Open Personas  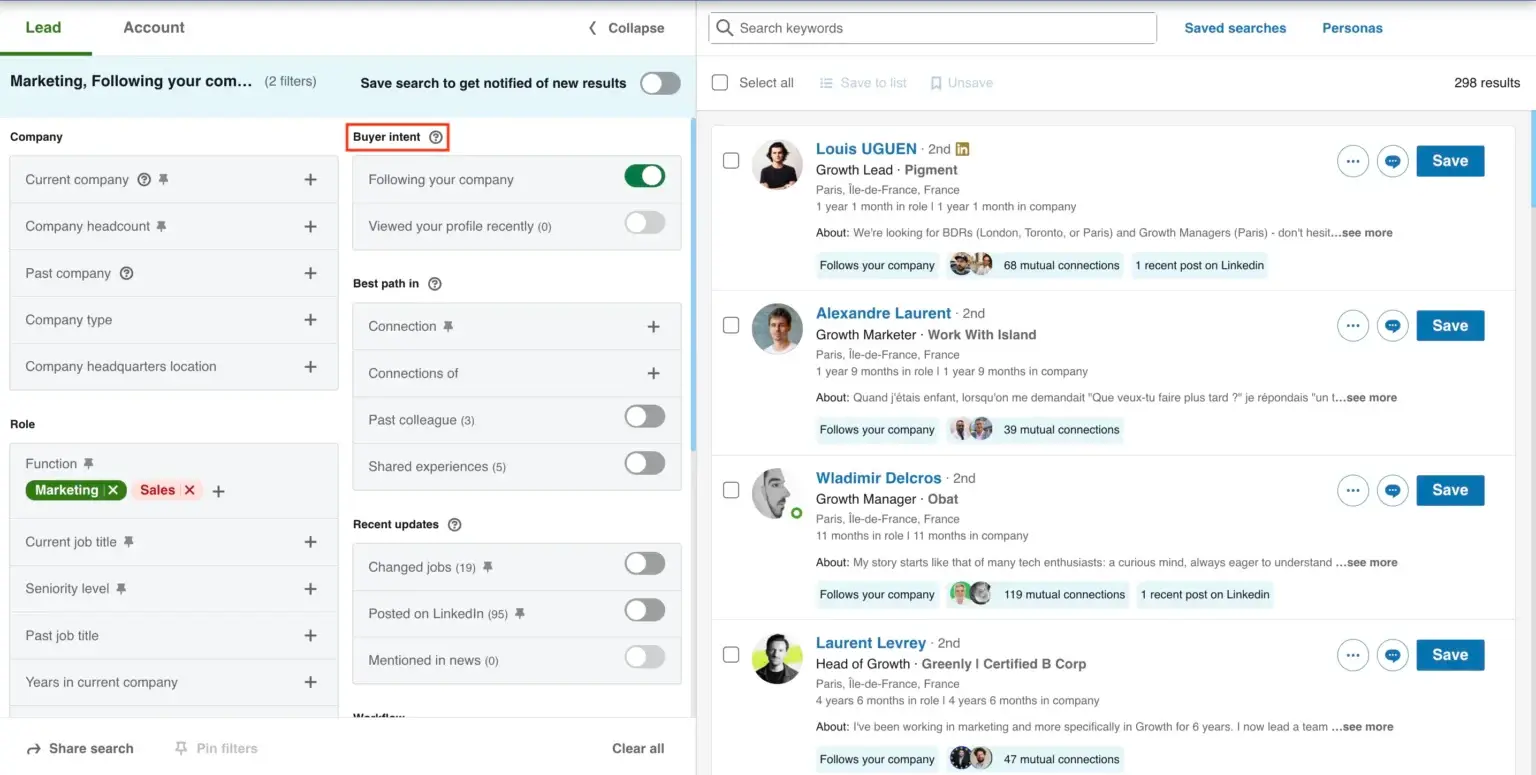[1352, 28]
